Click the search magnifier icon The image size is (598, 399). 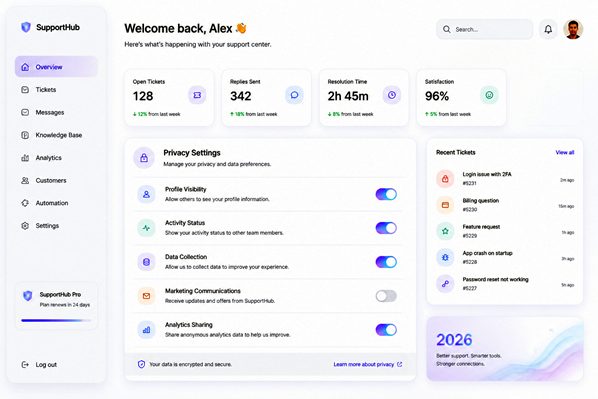click(x=446, y=29)
